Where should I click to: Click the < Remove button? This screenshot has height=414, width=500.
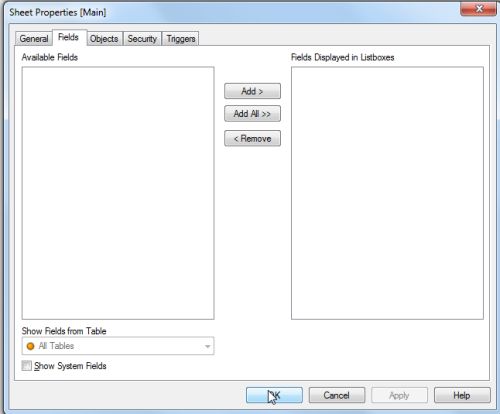[252, 138]
